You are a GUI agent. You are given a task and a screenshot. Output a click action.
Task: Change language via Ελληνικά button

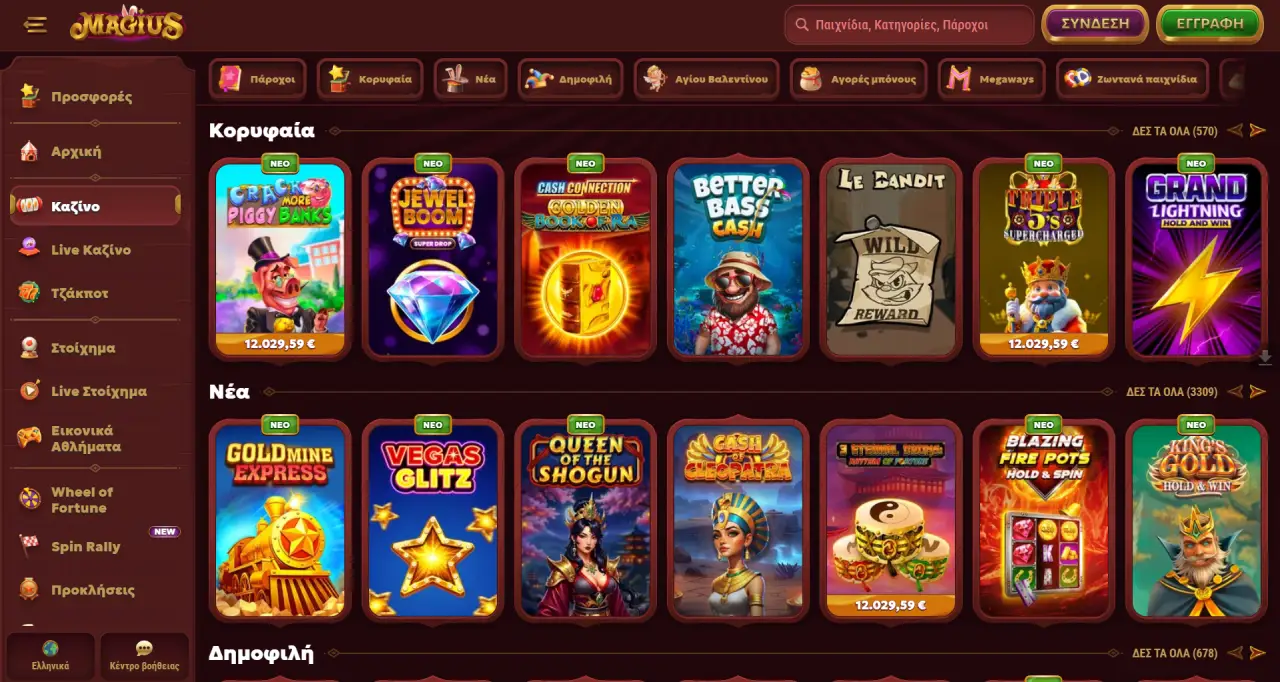click(x=51, y=656)
